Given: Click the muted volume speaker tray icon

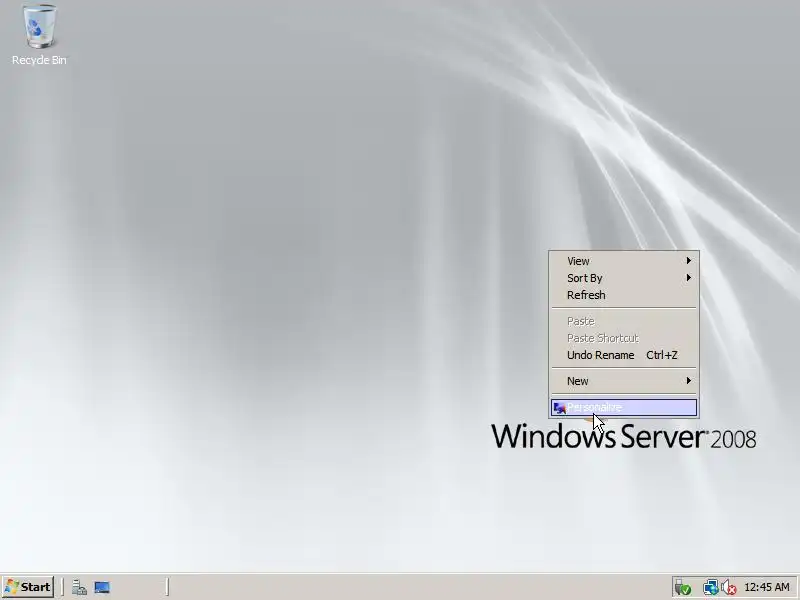Looking at the screenshot, I should (729, 588).
